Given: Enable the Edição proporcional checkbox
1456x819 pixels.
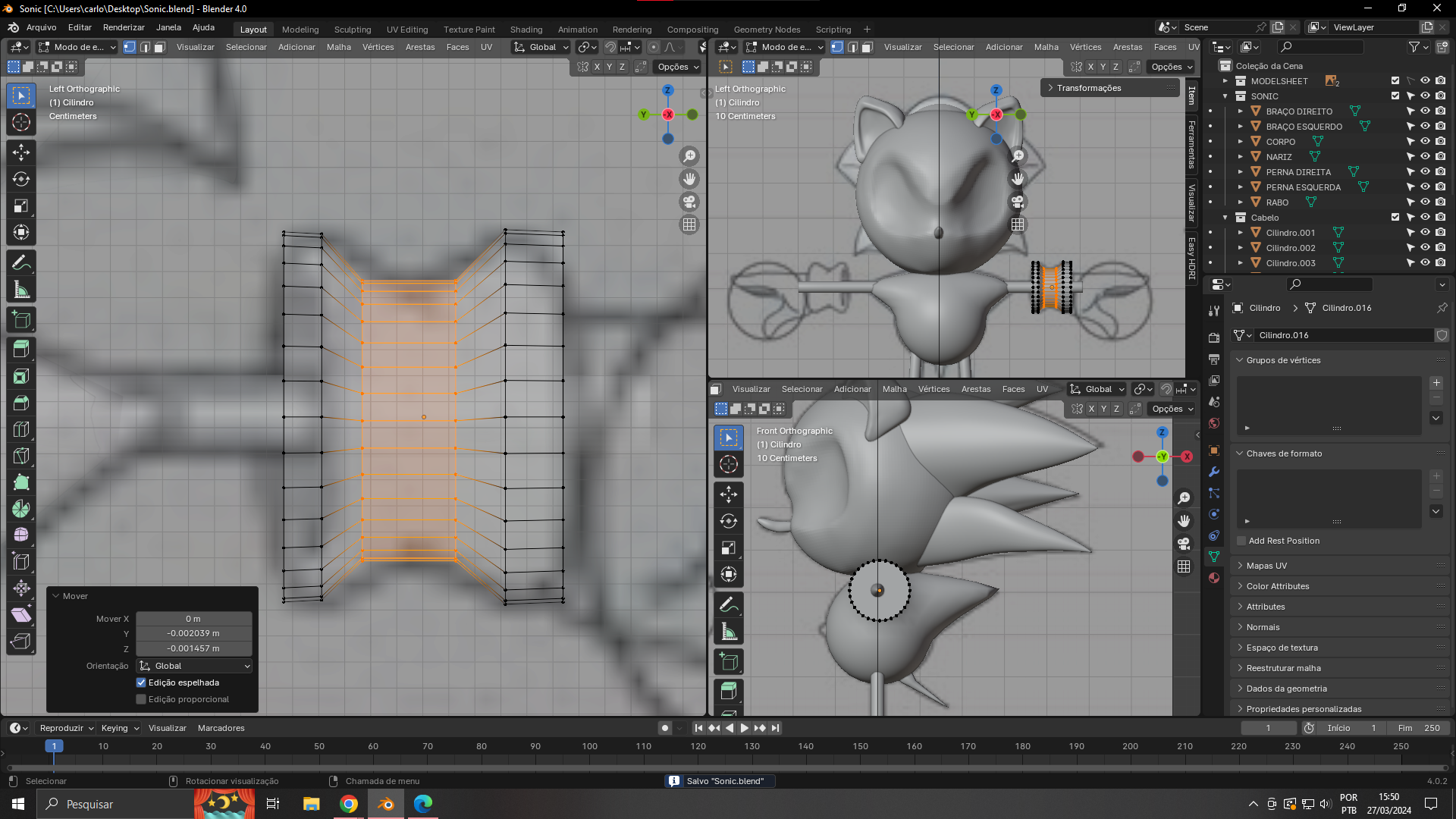Looking at the screenshot, I should point(141,699).
